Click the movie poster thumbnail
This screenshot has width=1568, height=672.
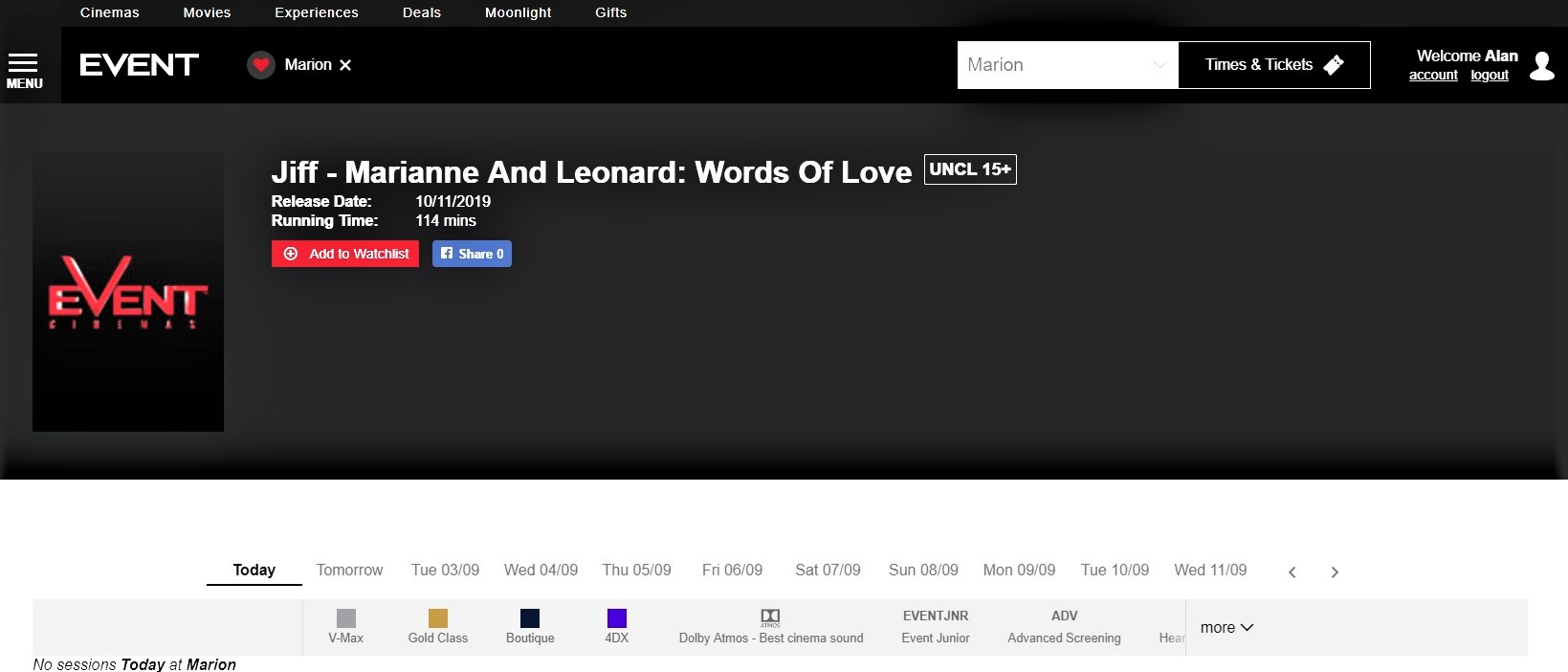coord(128,291)
